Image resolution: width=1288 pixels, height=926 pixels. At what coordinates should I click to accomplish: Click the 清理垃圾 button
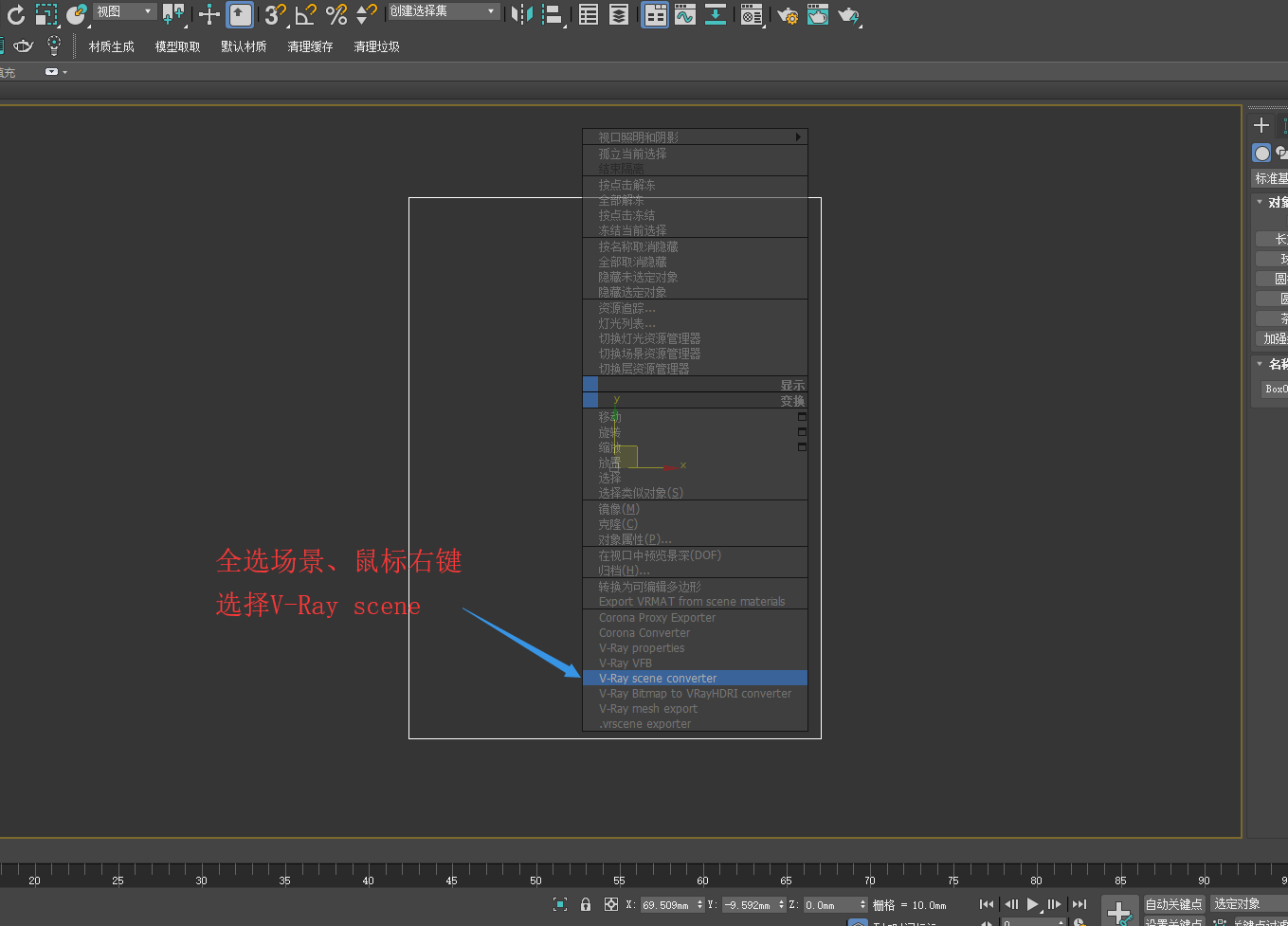376,46
